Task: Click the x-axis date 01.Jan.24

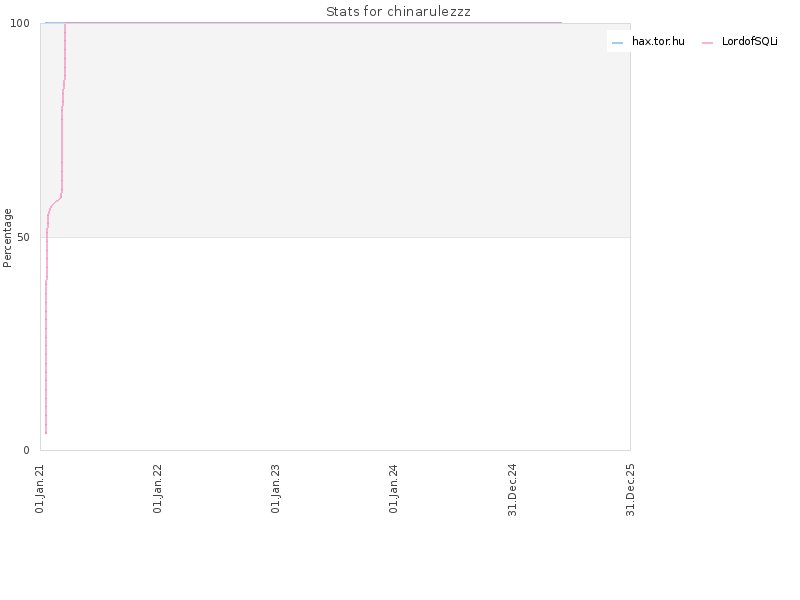Action: pos(393,488)
